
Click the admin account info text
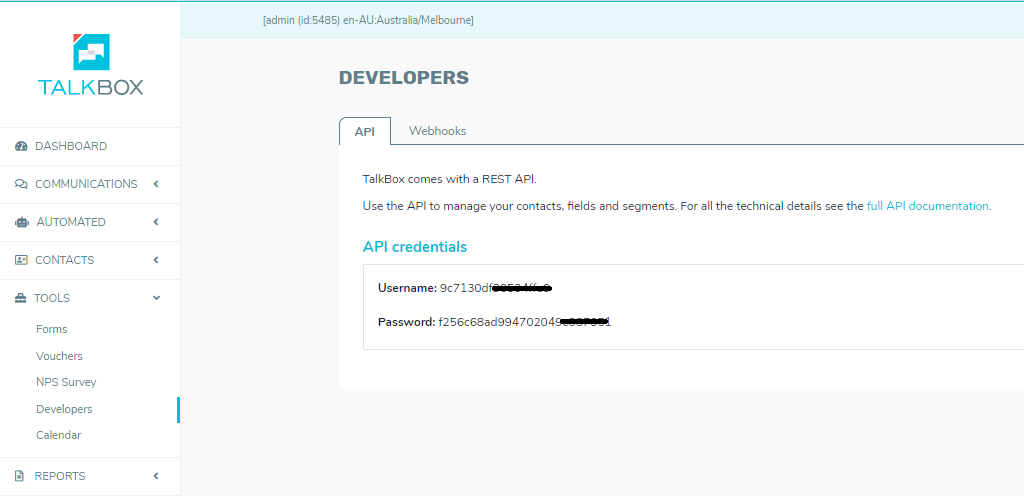[368, 20]
